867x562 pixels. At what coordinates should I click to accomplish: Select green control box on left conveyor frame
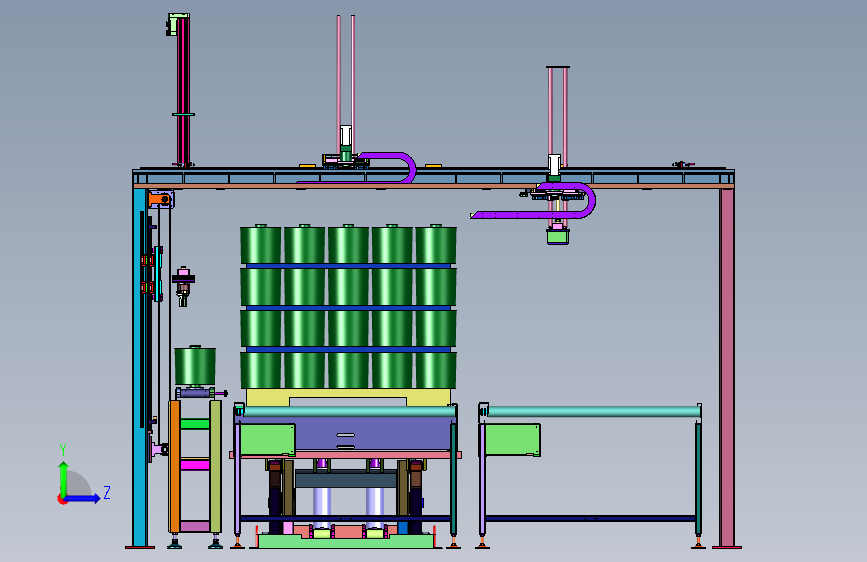pyautogui.click(x=267, y=440)
